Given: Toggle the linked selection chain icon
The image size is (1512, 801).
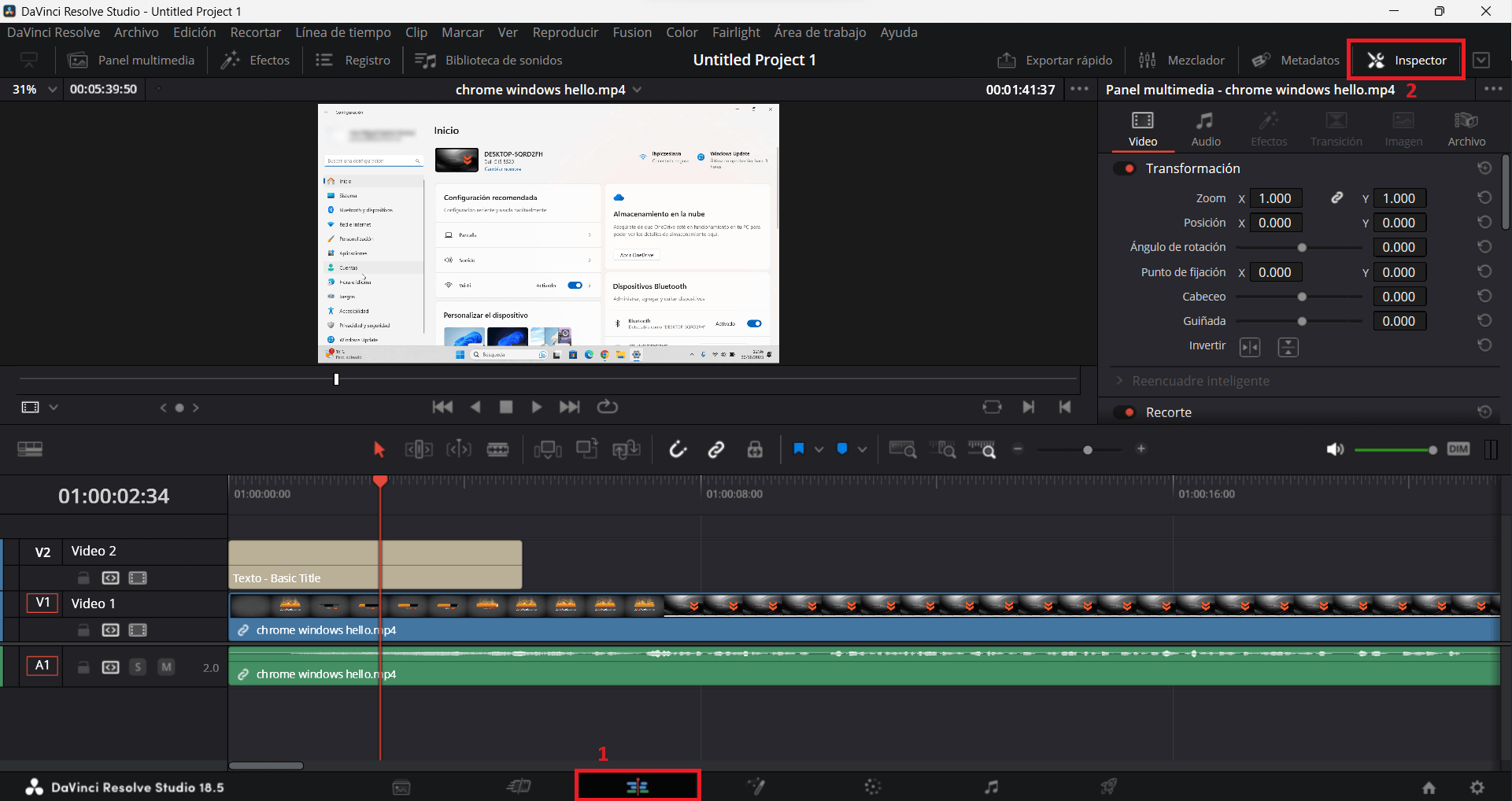Looking at the screenshot, I should pos(716,449).
